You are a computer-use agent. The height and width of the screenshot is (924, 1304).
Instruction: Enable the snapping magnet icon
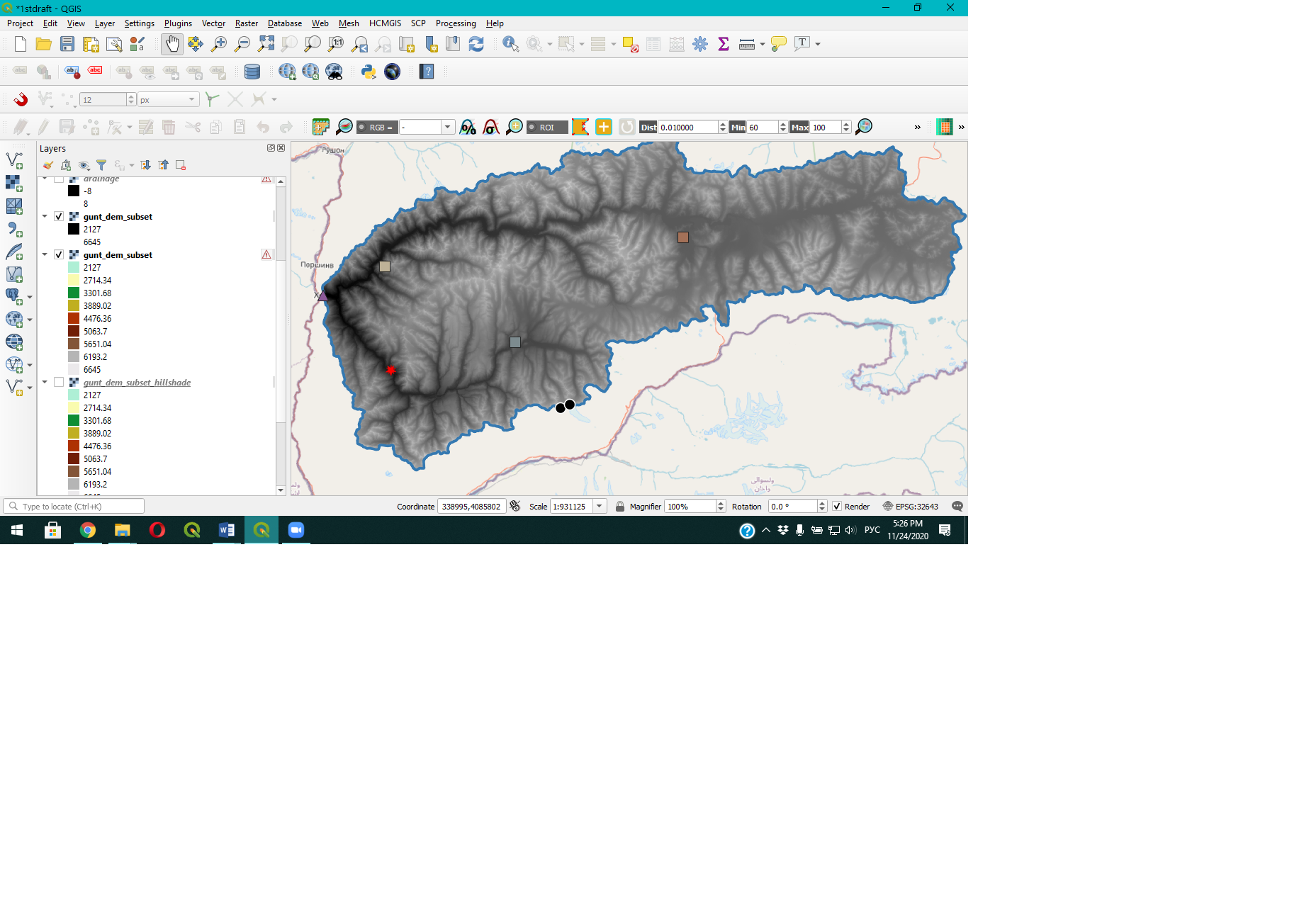[x=21, y=99]
